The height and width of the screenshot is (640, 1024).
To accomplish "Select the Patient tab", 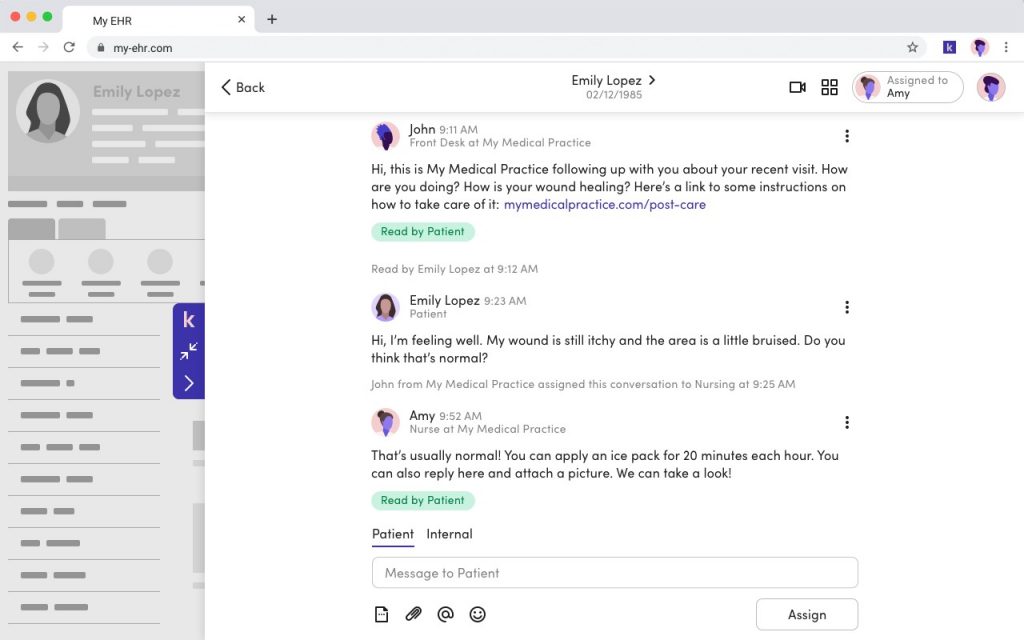I will pyautogui.click(x=392, y=534).
